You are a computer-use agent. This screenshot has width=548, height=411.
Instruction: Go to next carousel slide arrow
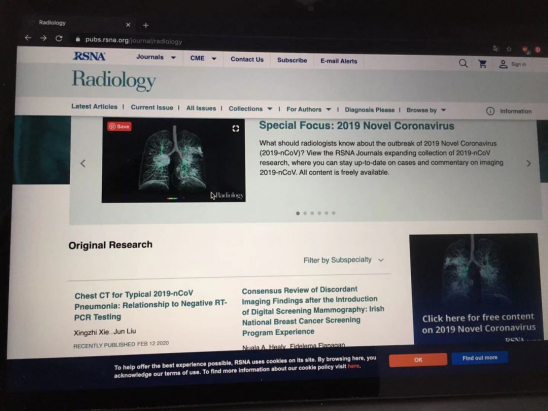(x=528, y=163)
